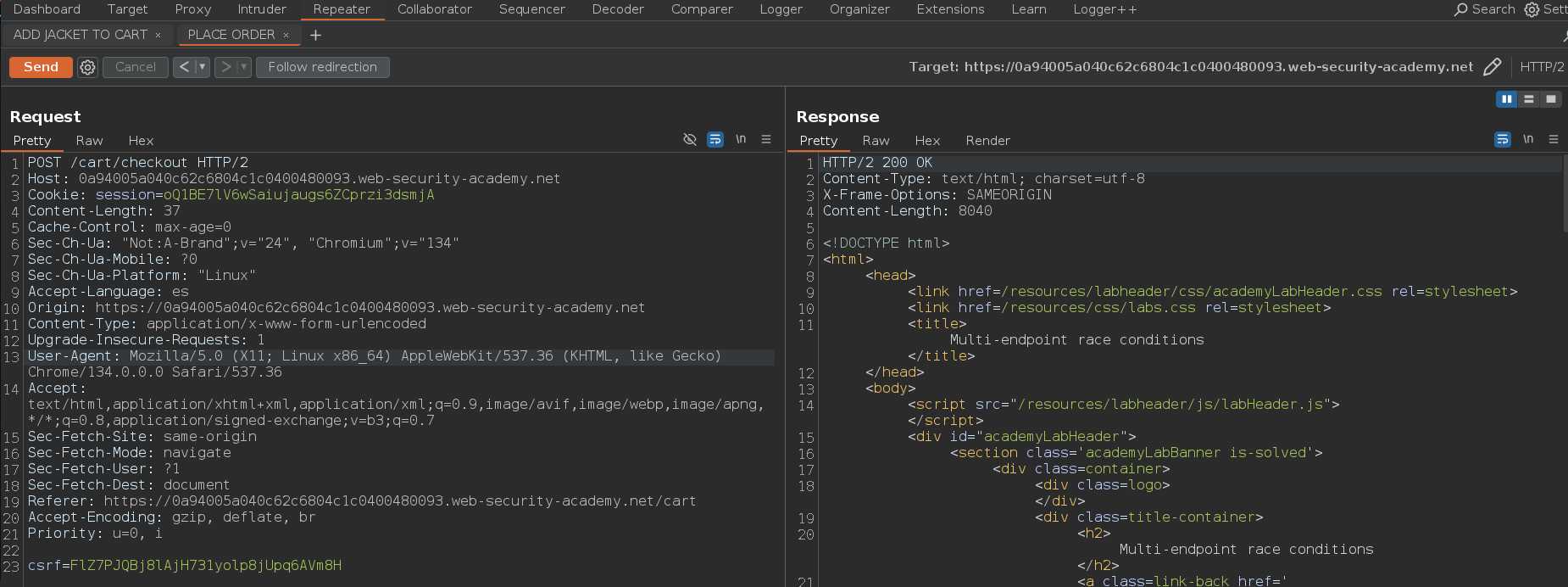The image size is (1568, 587).
Task: Toggle line wrap in Request editor
Action: coord(715,139)
